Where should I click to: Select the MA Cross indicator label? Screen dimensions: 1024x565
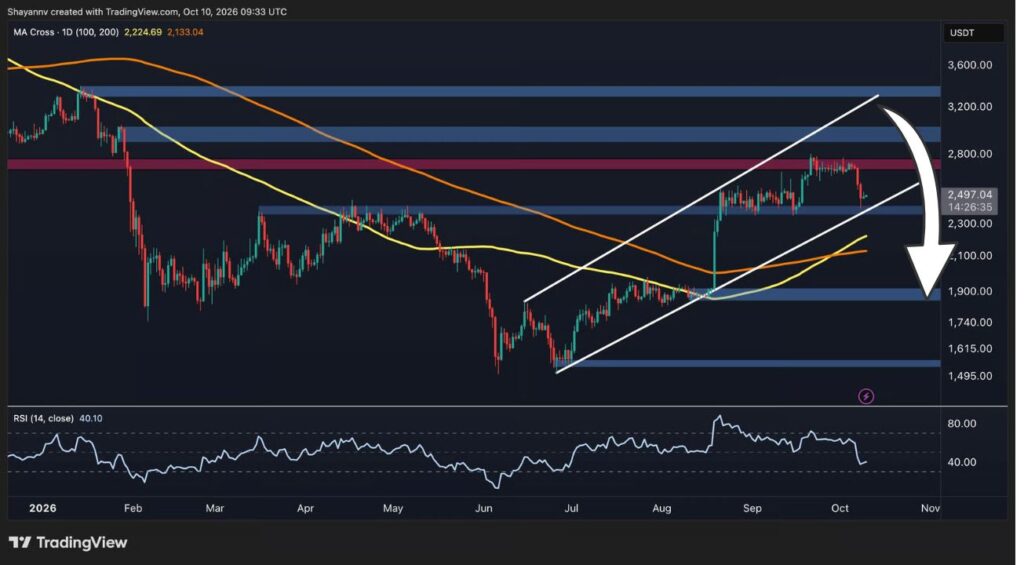[x=66, y=32]
